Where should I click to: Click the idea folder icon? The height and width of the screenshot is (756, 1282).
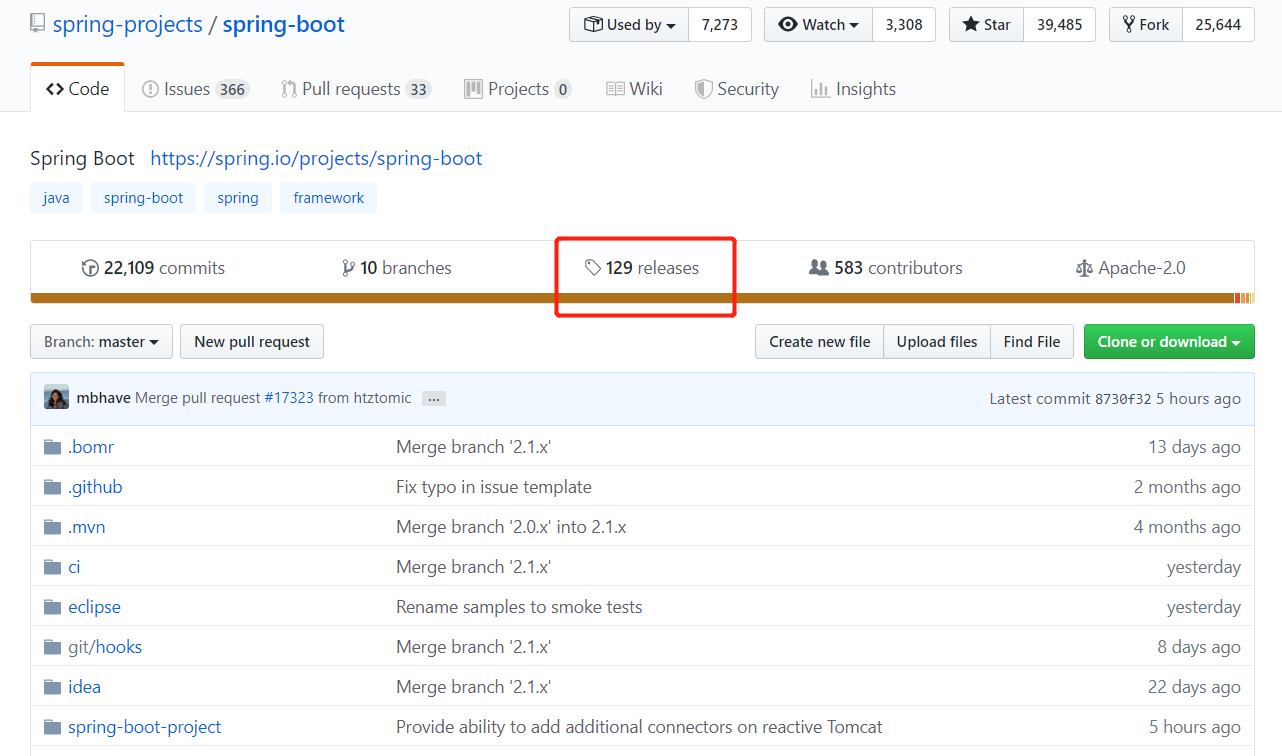pos(52,687)
